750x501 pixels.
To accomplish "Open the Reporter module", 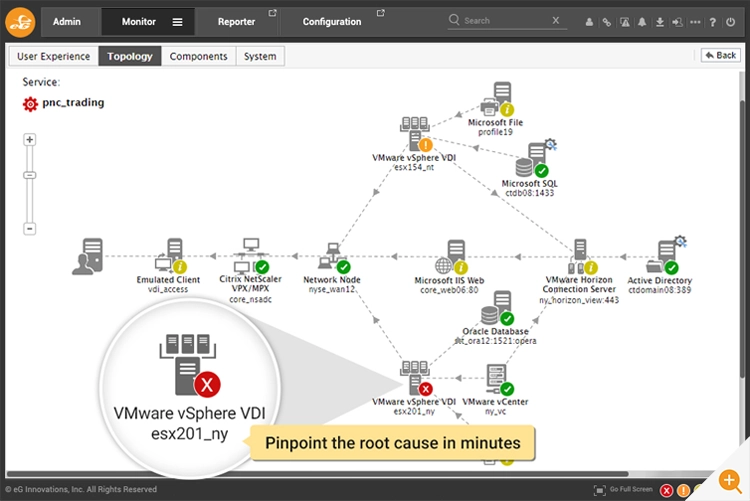I will click(x=236, y=22).
